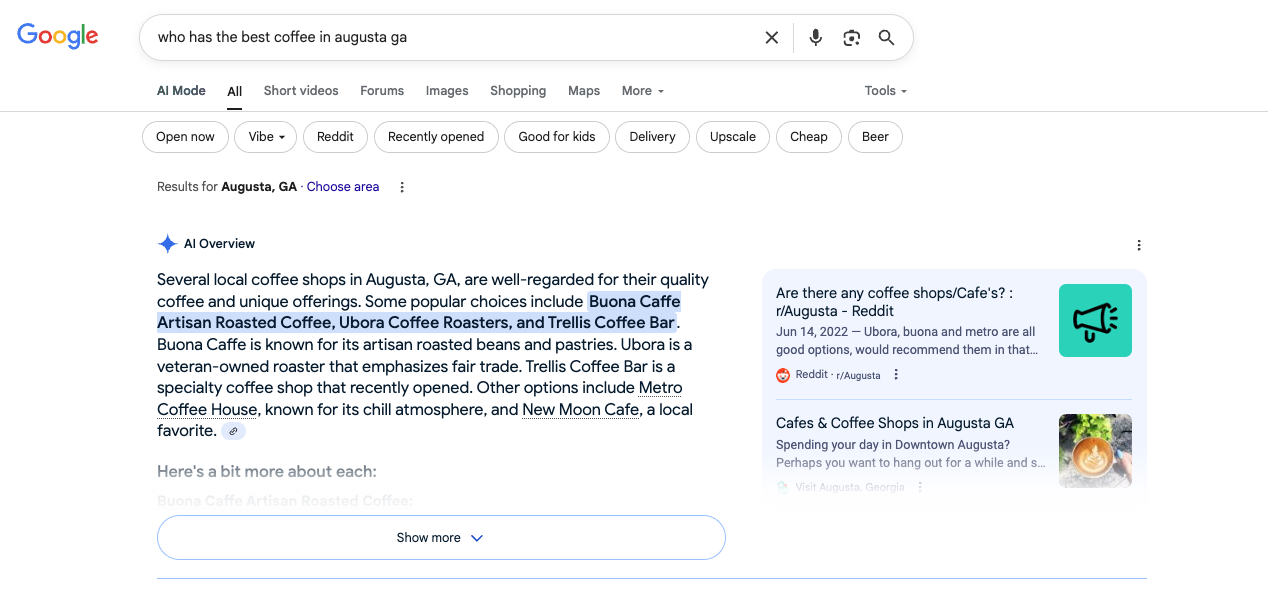Click 'Here's a bit more about each' heading
This screenshot has width=1268, height=606.
click(267, 471)
